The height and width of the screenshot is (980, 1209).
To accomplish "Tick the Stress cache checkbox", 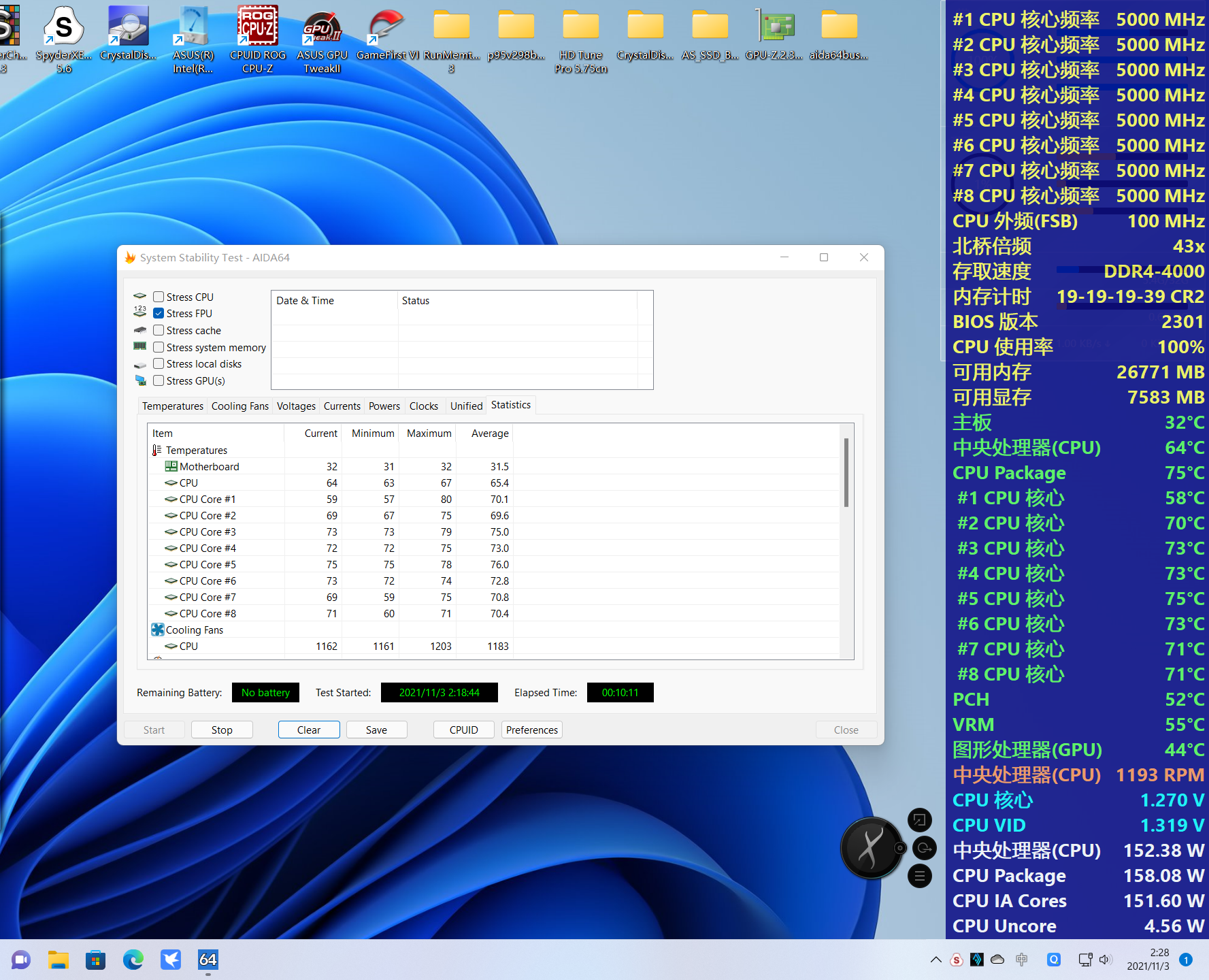I will point(159,330).
